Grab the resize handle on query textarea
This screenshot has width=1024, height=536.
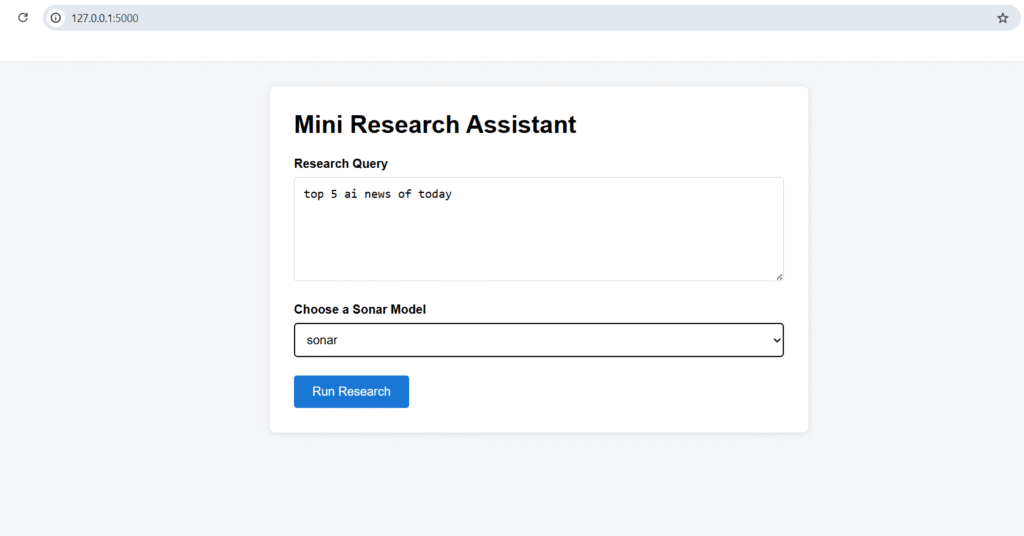778,276
